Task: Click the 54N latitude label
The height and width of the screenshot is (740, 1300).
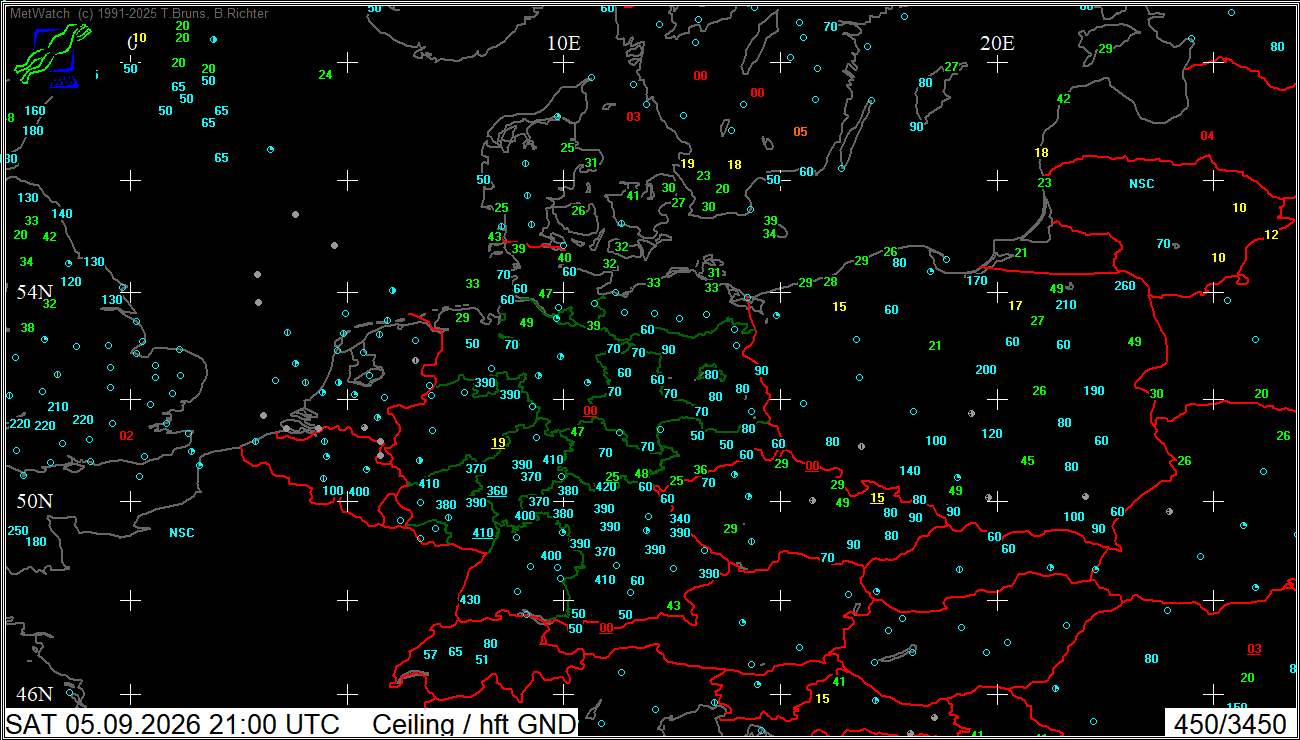Action: [34, 292]
